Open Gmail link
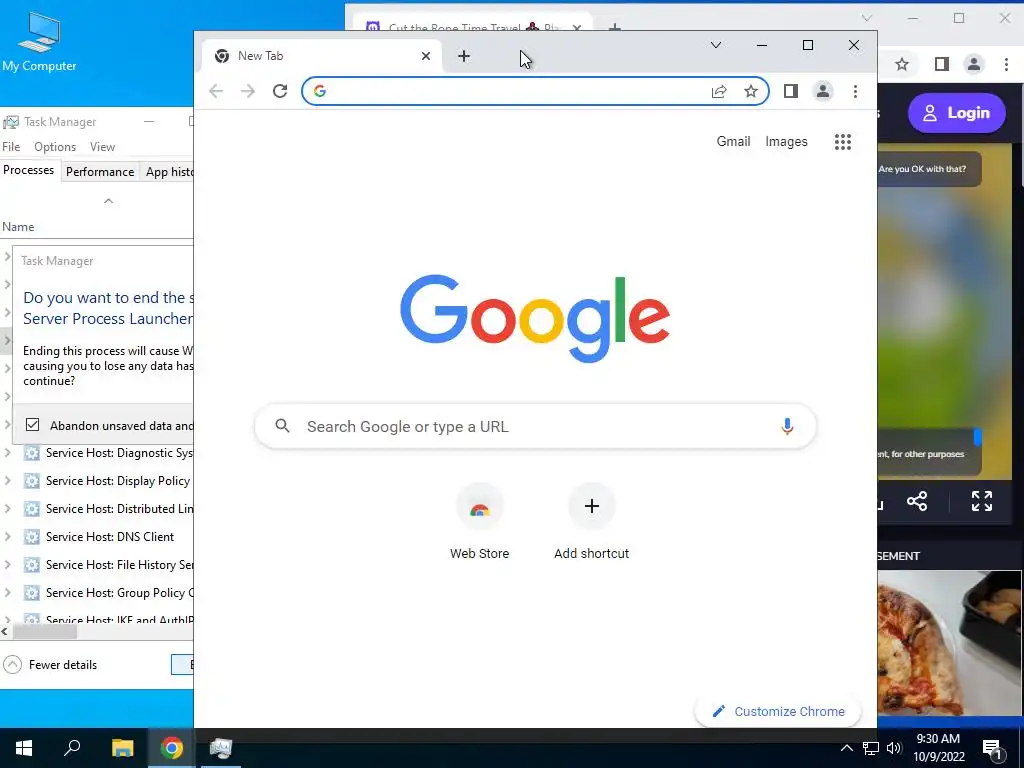Image resolution: width=1024 pixels, height=768 pixels. (733, 142)
